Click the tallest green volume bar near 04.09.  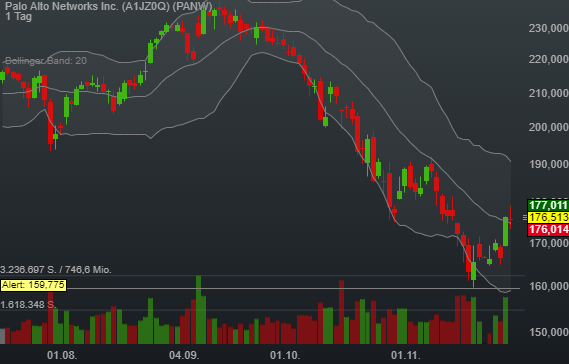pos(198,310)
